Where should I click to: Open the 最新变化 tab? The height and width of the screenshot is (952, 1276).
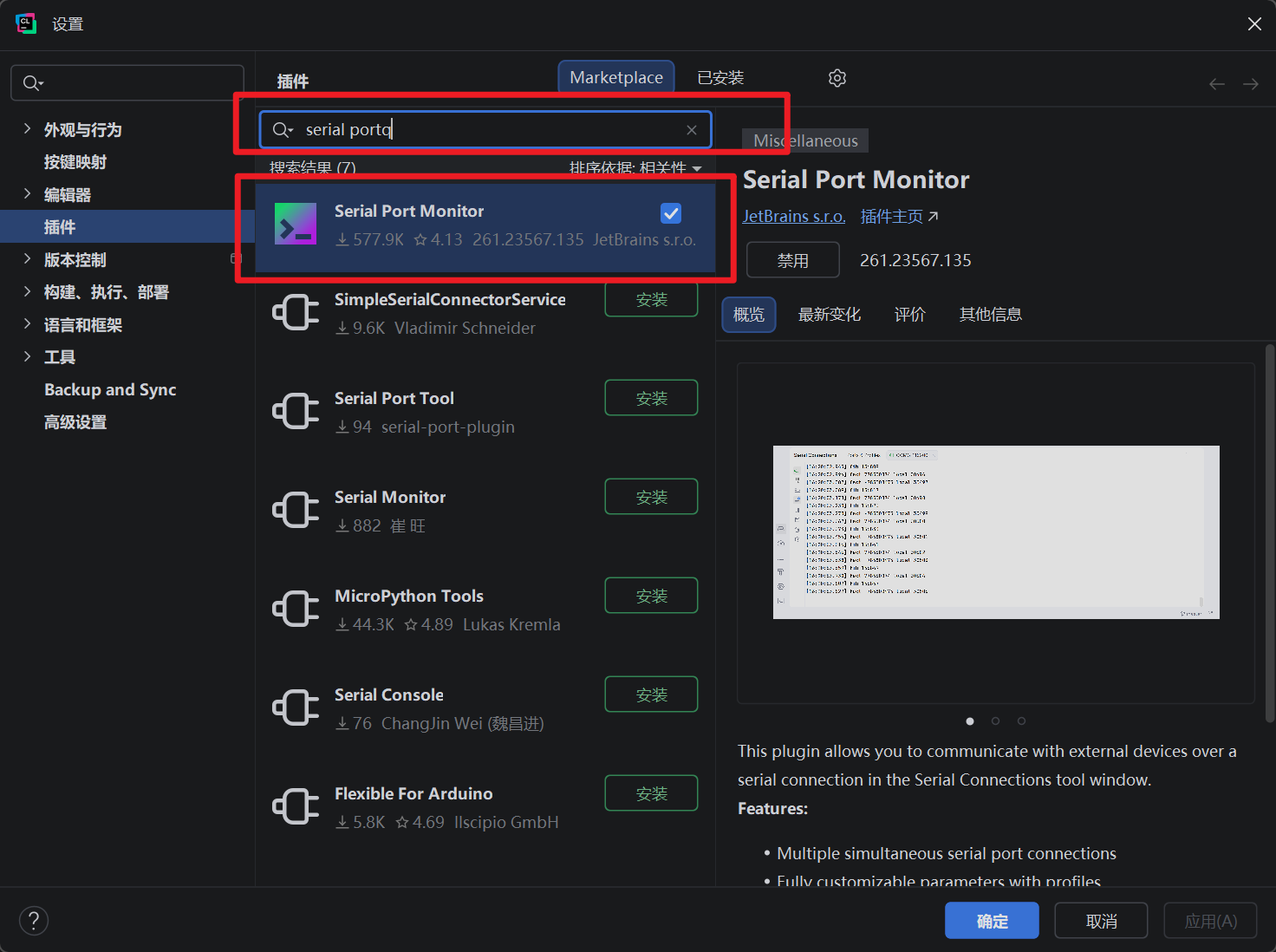[830, 315]
